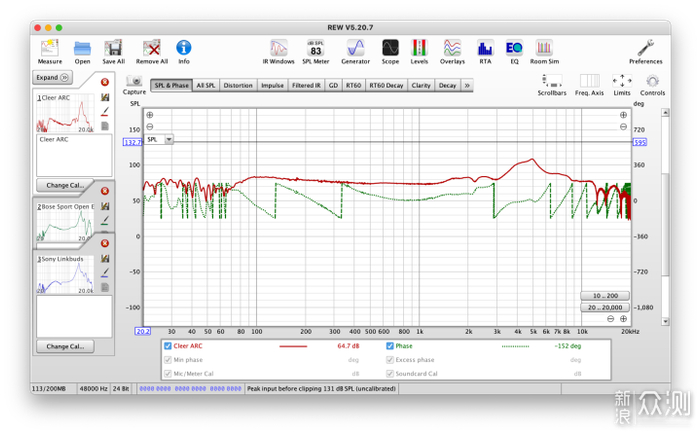The height and width of the screenshot is (434, 700).
Task: Click the Expand measurements panel button
Action: (52, 77)
